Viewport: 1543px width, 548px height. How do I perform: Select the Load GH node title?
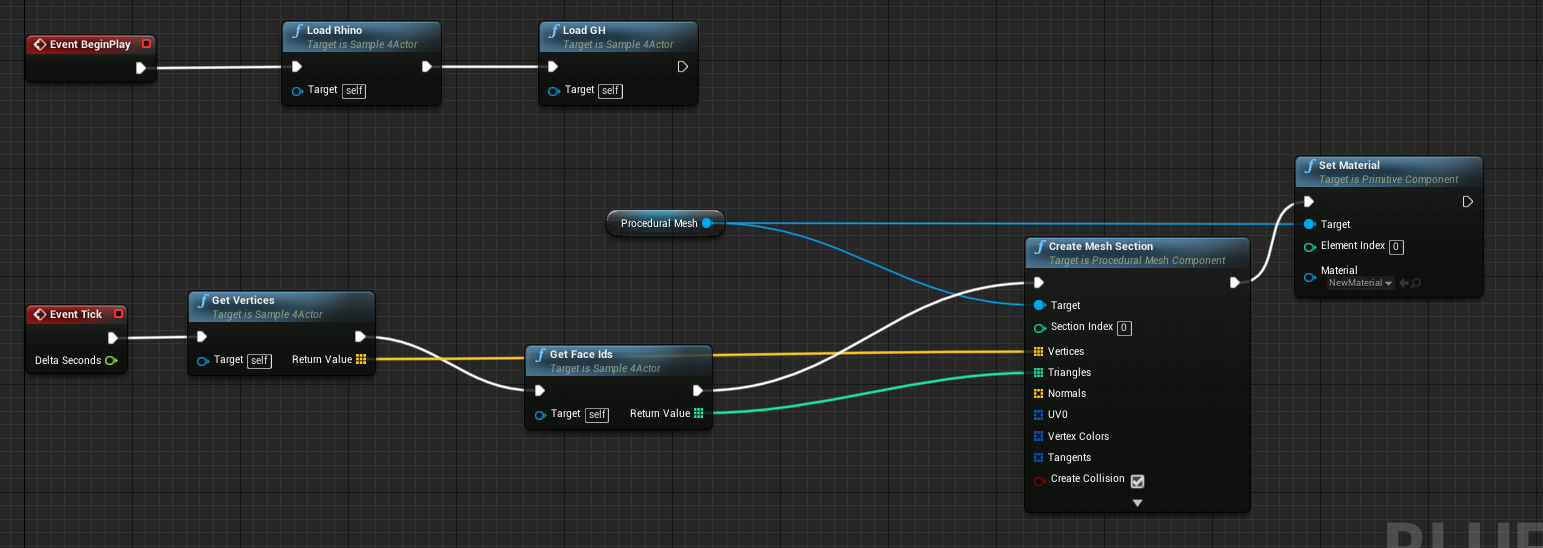coord(584,30)
